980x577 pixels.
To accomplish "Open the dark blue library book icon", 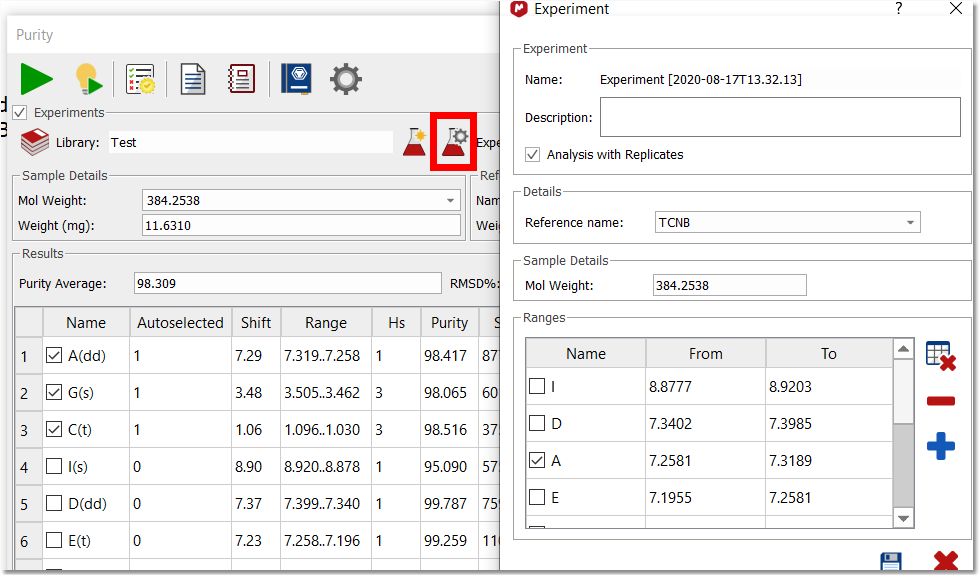I will 296,79.
